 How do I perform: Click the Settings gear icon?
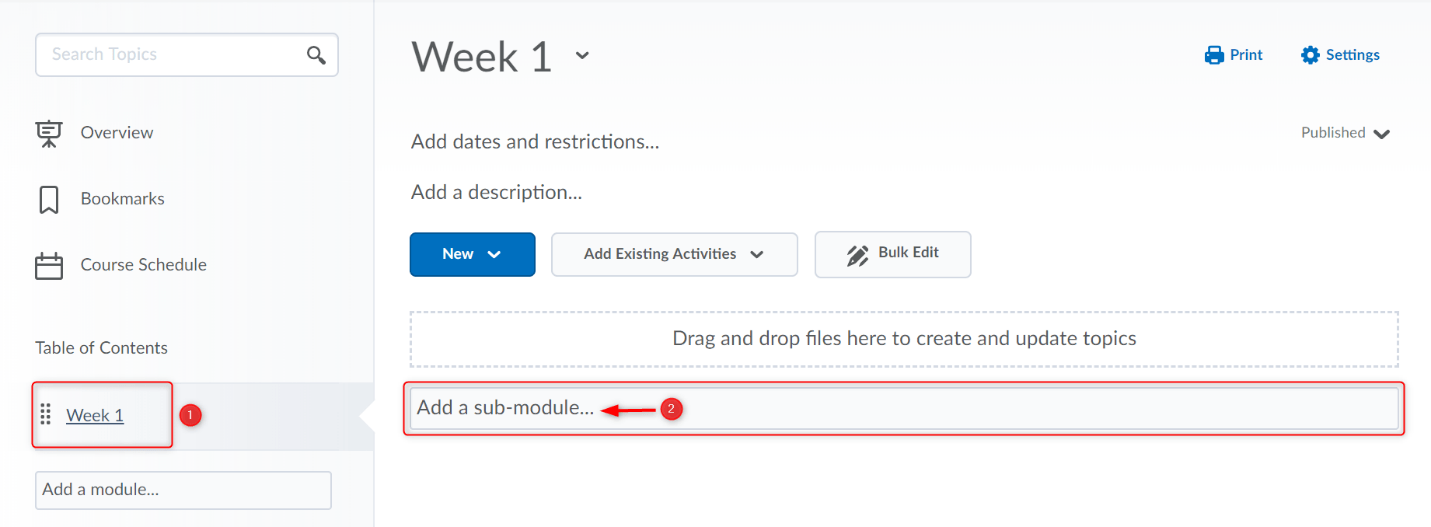1310,55
